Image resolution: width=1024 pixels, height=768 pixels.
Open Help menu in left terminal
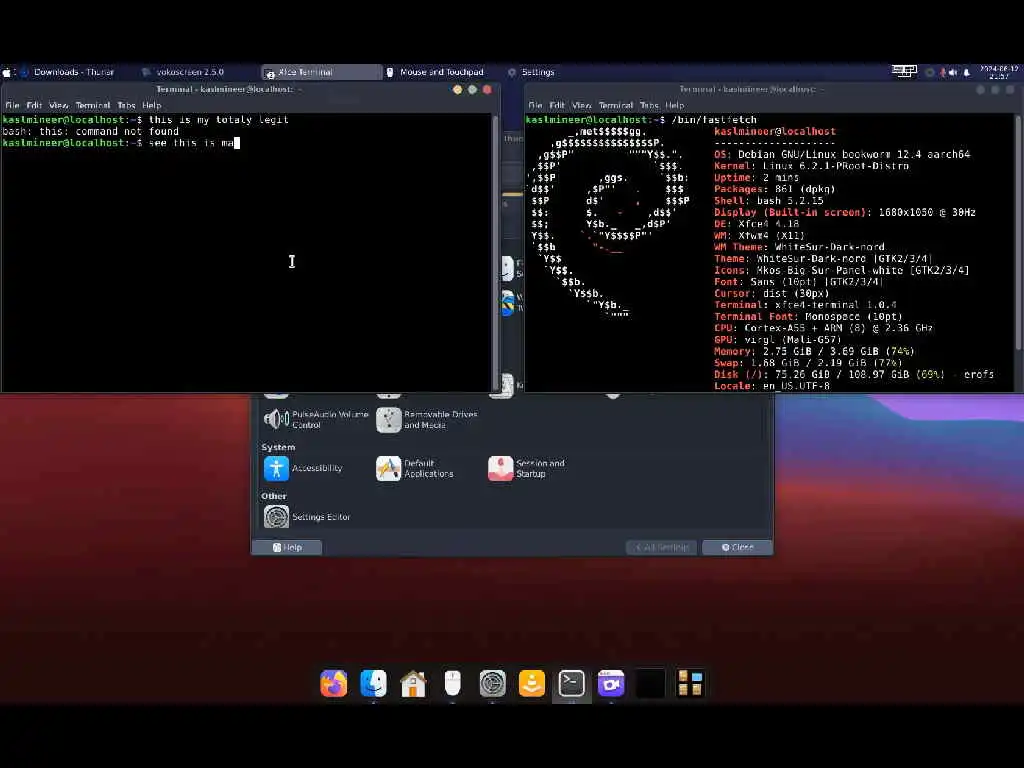(152, 105)
